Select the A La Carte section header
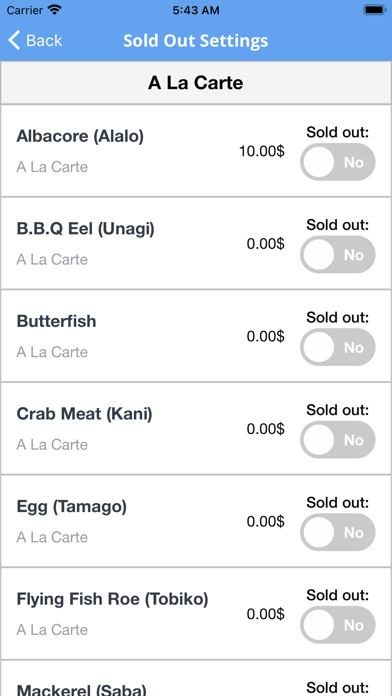Viewport: 392px width, 696px height. 196,83
